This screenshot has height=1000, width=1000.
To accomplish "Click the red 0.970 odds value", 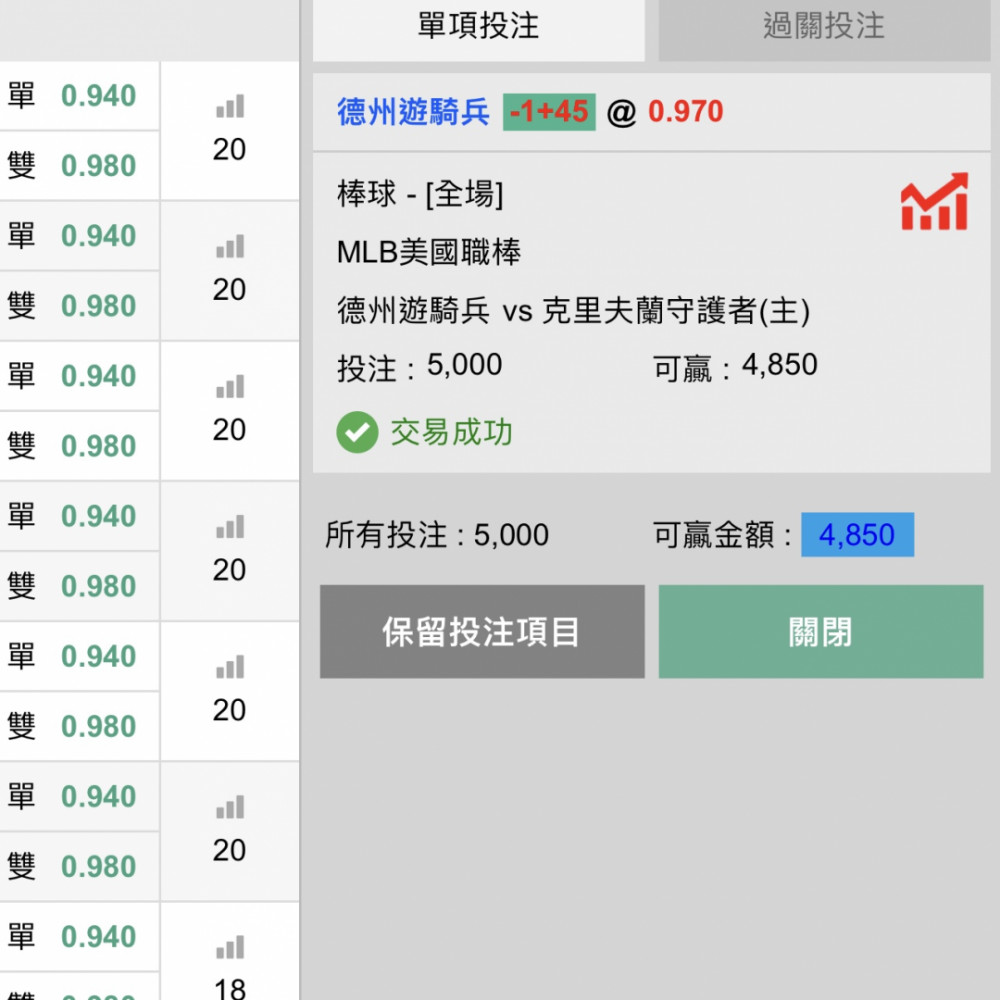I will coord(686,112).
